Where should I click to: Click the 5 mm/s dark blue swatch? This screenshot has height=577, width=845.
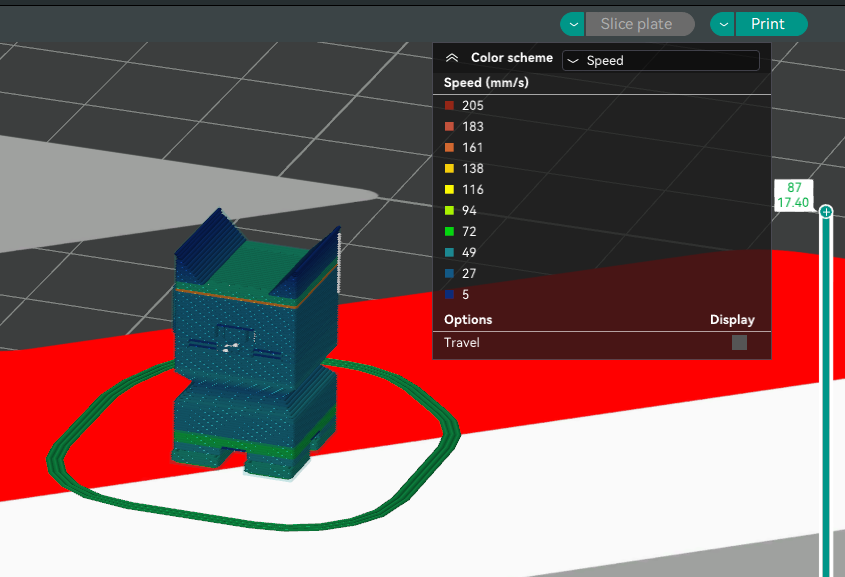(449, 295)
